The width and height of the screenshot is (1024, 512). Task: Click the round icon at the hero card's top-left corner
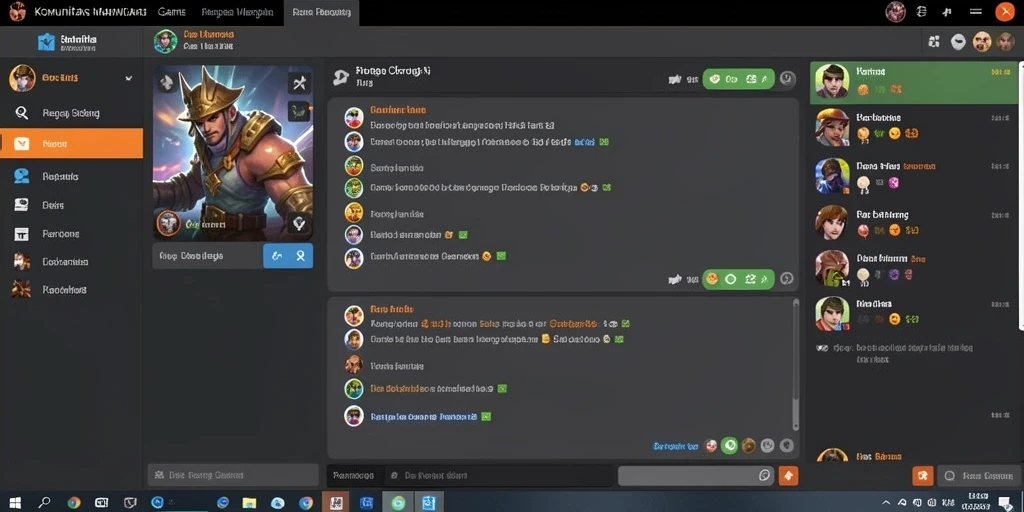pyautogui.click(x=167, y=82)
